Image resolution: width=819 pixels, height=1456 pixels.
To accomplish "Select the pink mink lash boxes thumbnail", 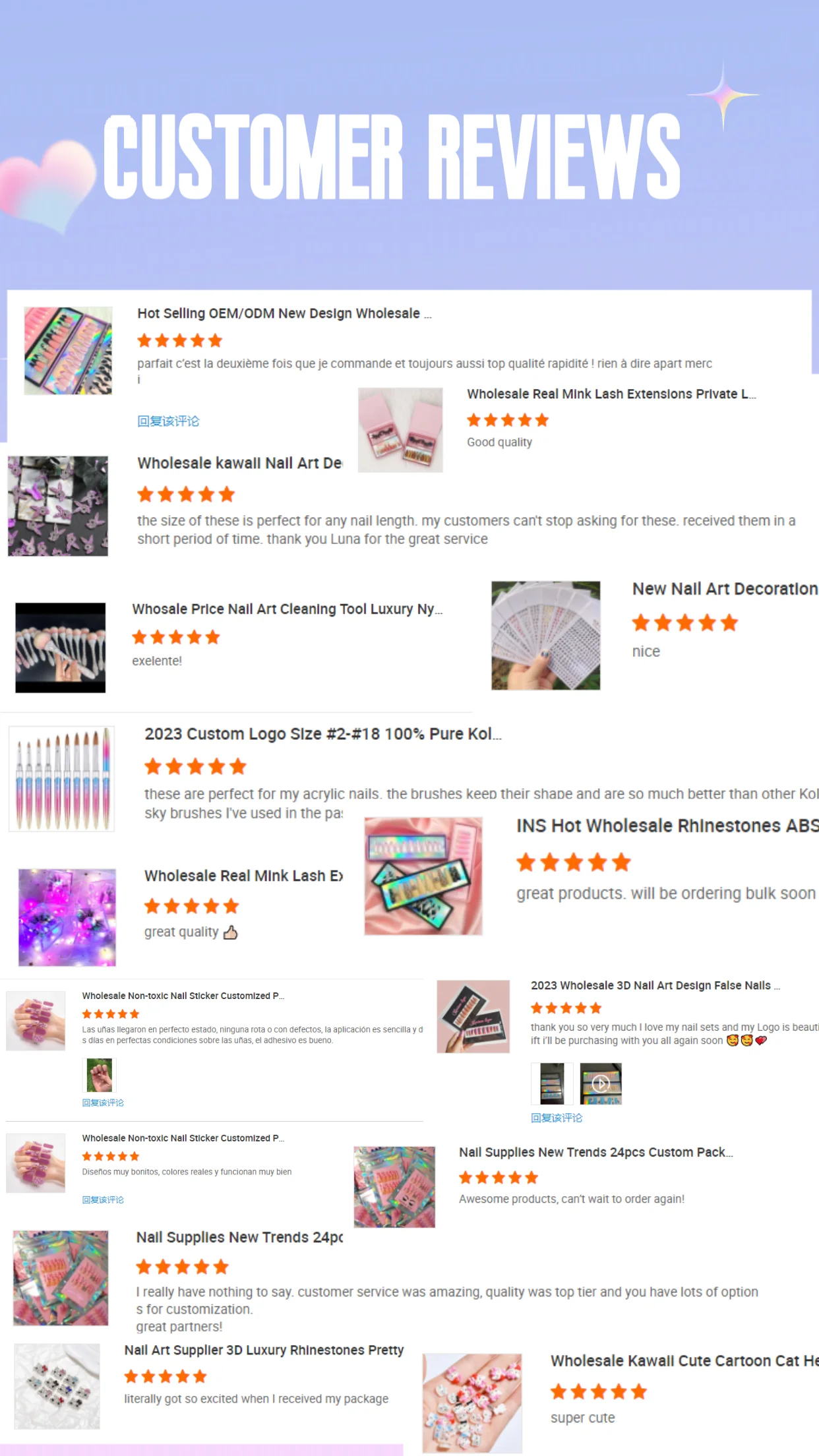I will (x=400, y=430).
